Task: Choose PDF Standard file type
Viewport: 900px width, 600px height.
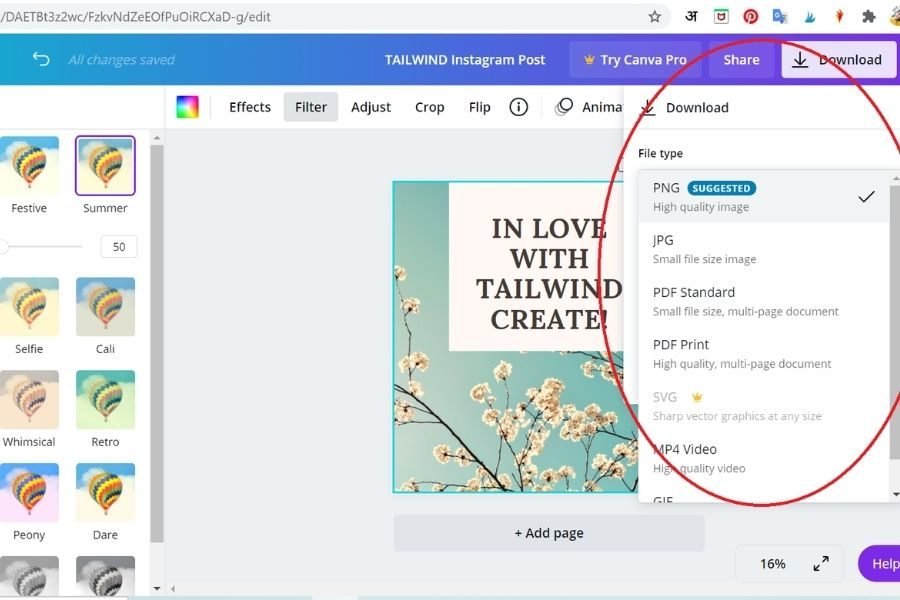Action: click(762, 301)
